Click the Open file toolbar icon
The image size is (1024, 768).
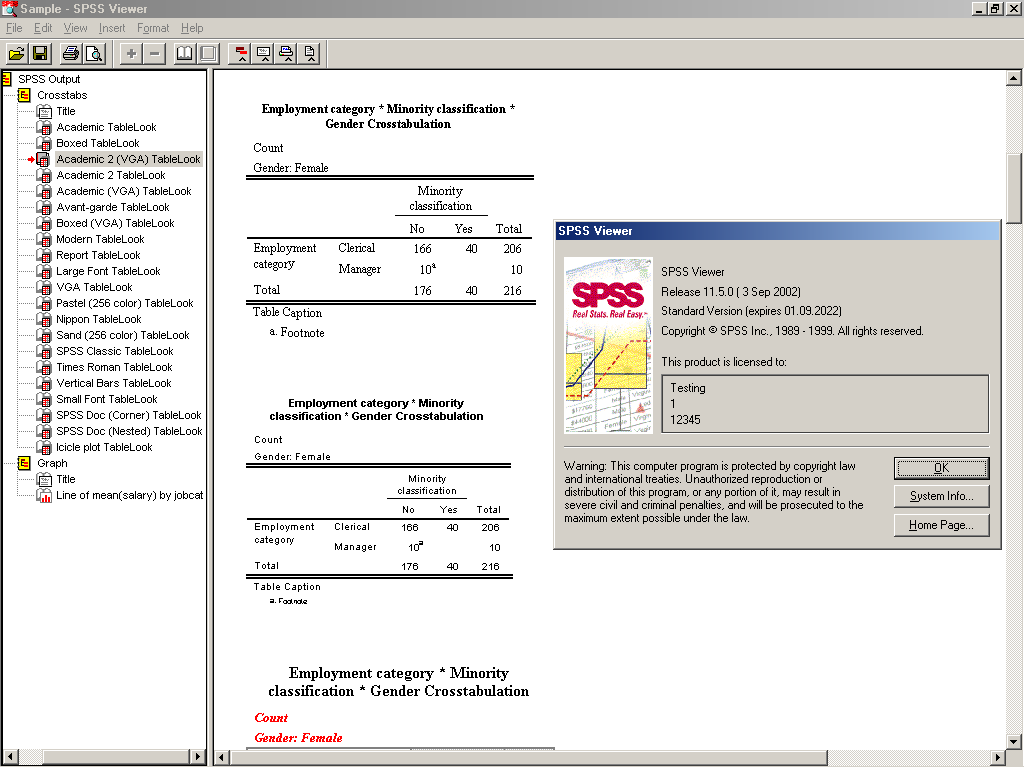pyautogui.click(x=16, y=53)
